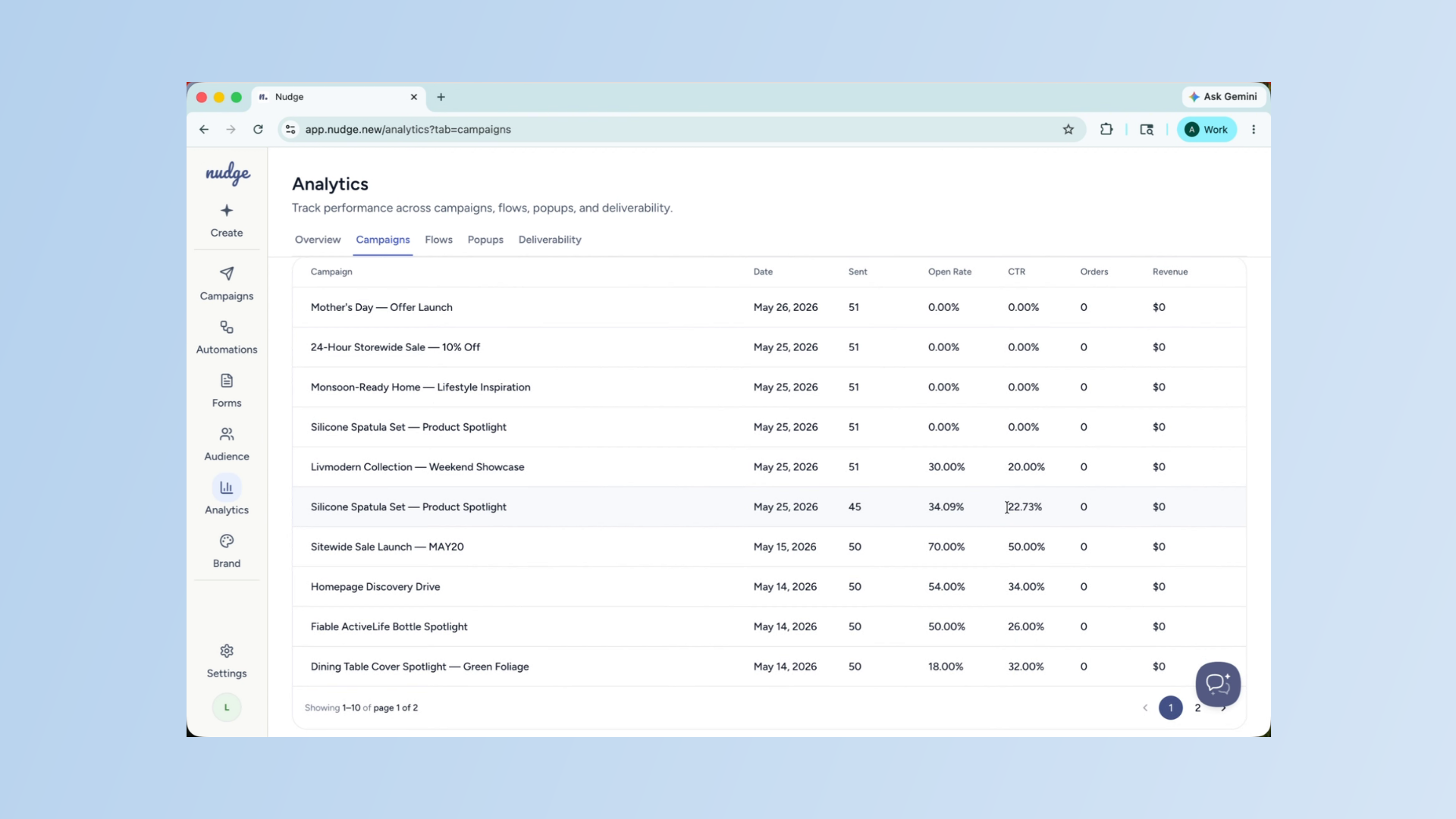
Task: Click the CTR column header
Action: tap(1016, 271)
